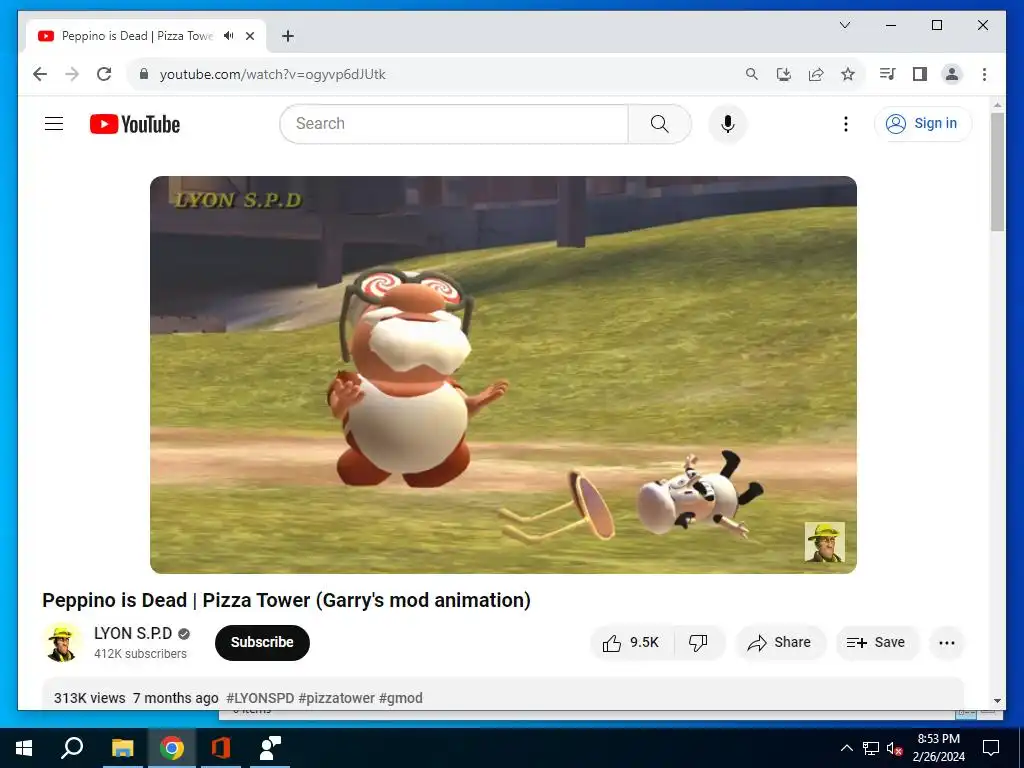This screenshot has width=1024, height=768.
Task: Mute tab using the speaker icon on tab
Action: pos(228,36)
